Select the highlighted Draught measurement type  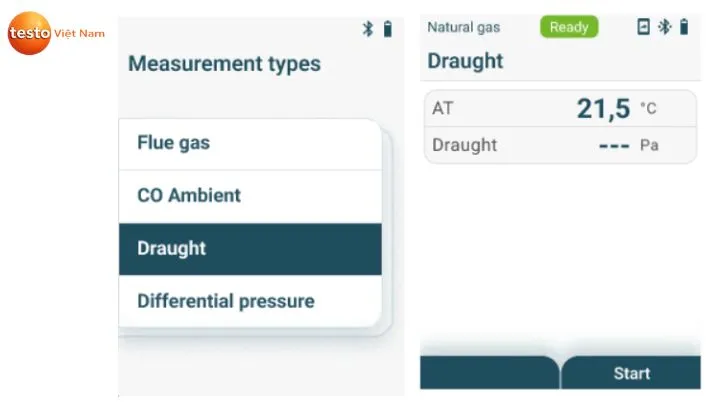coord(250,249)
